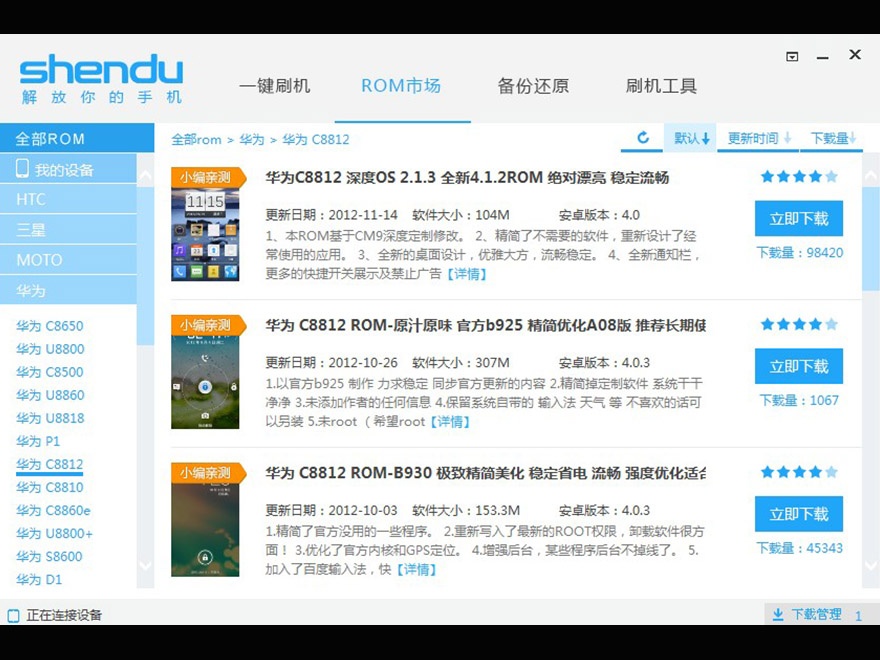This screenshot has width=880, height=660.
Task: Click the sidebar scrollbar down arrow
Action: (145, 565)
